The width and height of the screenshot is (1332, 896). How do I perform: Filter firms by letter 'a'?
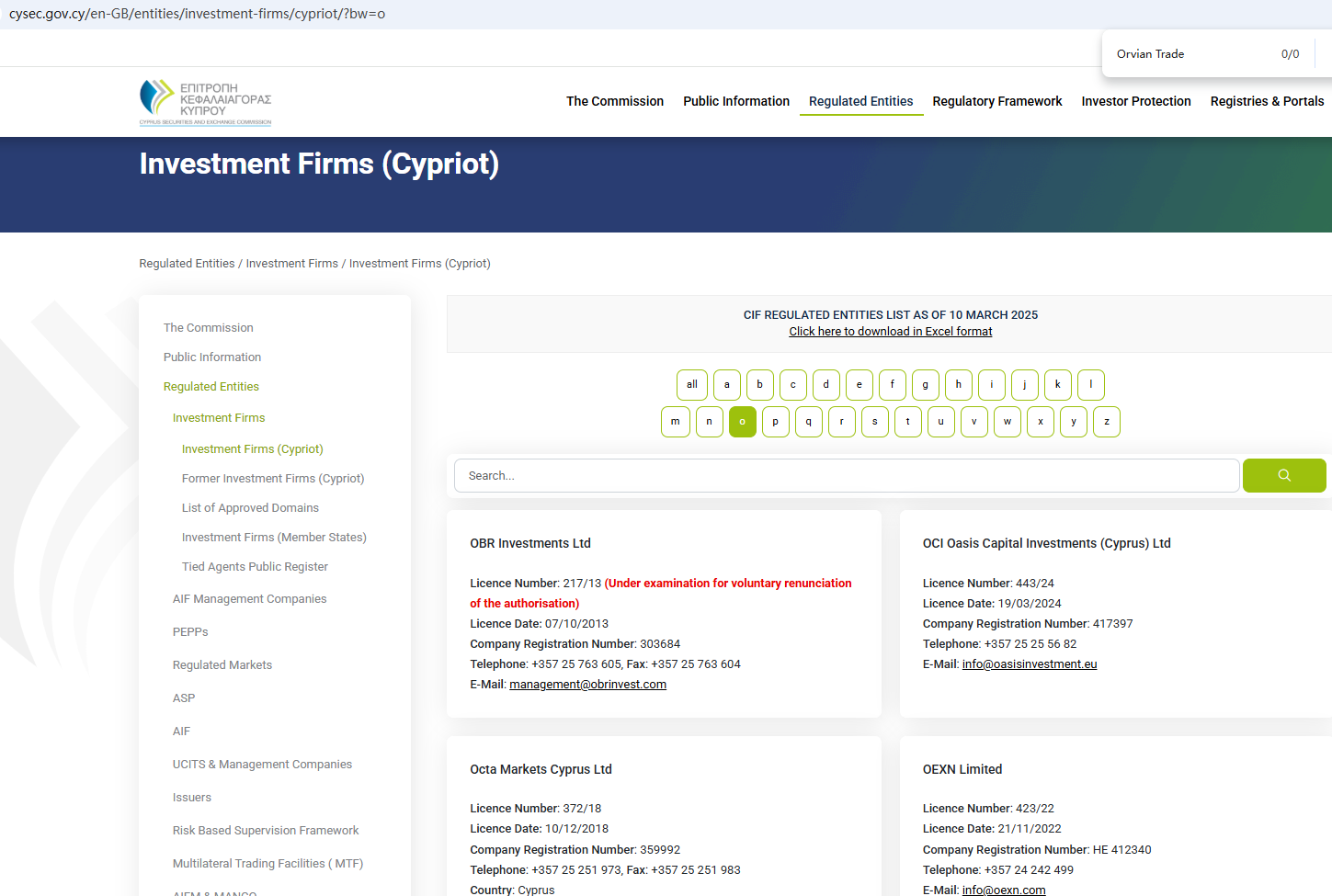point(726,385)
